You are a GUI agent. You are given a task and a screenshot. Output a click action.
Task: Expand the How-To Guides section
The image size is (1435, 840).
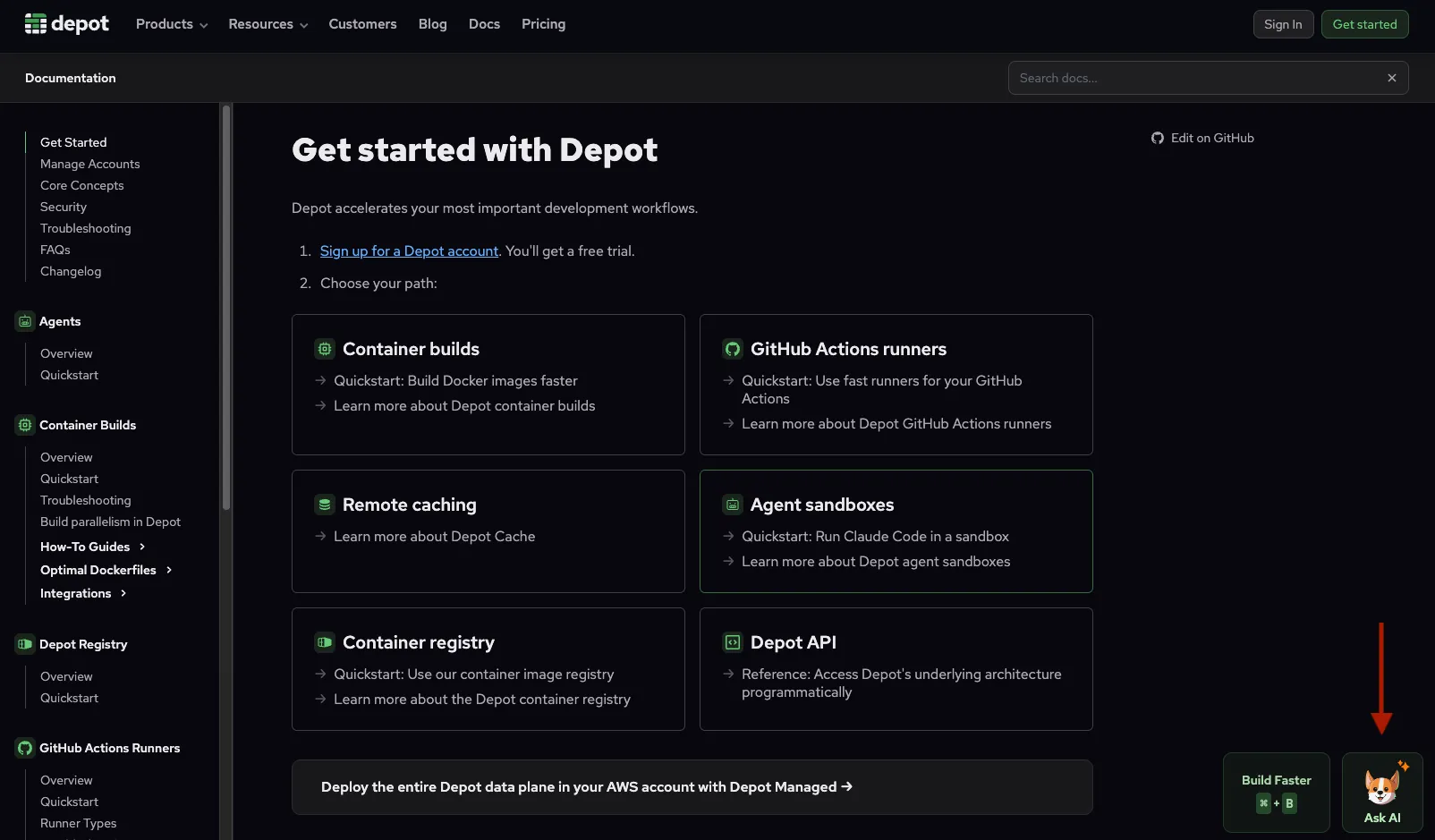[x=92, y=547]
